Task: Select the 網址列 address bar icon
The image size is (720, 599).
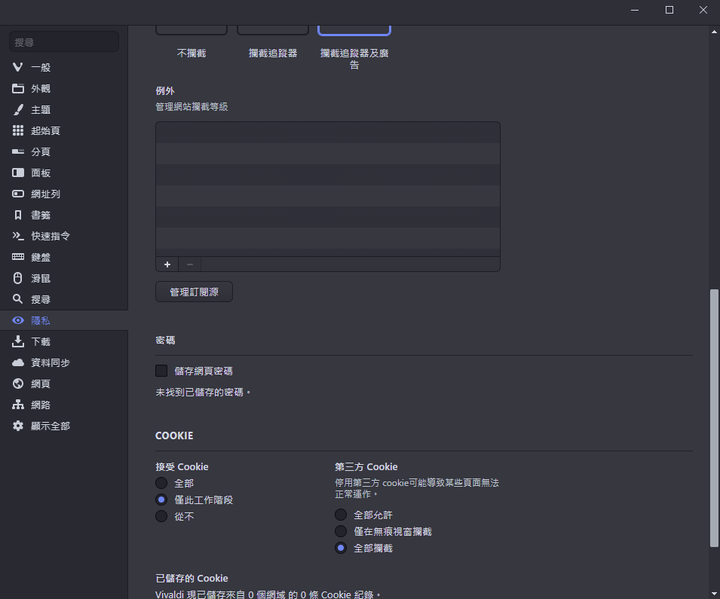Action: (x=18, y=194)
